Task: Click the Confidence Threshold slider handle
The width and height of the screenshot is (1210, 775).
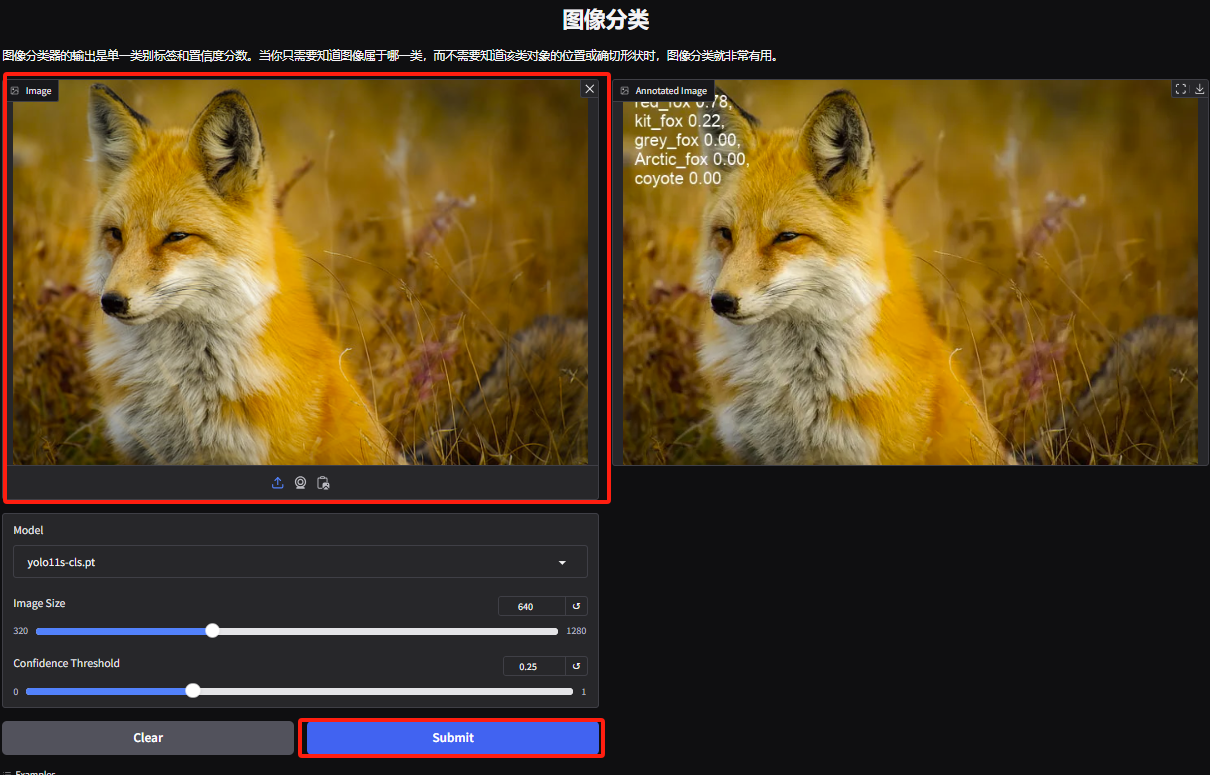Action: coord(193,691)
